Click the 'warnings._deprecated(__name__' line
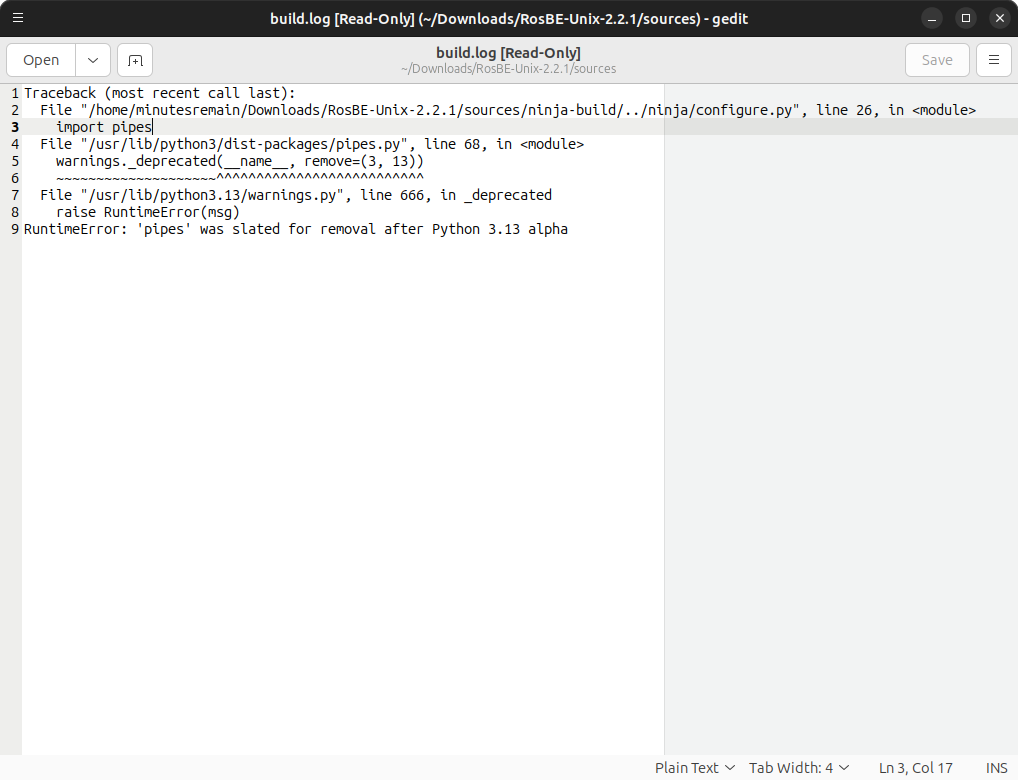Screen dimensions: 1018x780 pyautogui.click(x=240, y=161)
